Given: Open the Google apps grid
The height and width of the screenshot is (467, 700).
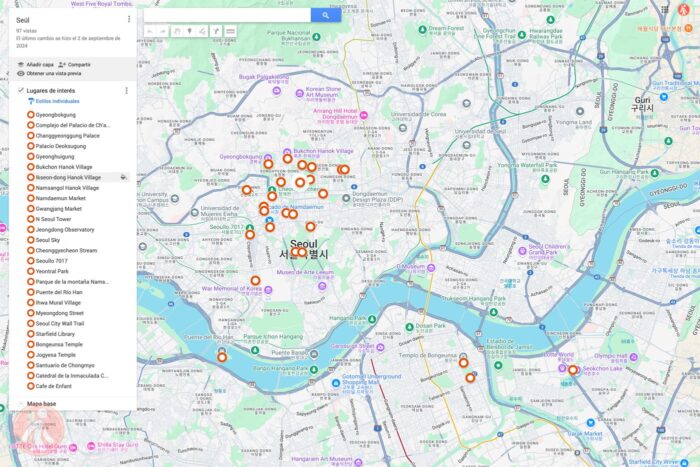Looking at the screenshot, I should tap(665, 9).
